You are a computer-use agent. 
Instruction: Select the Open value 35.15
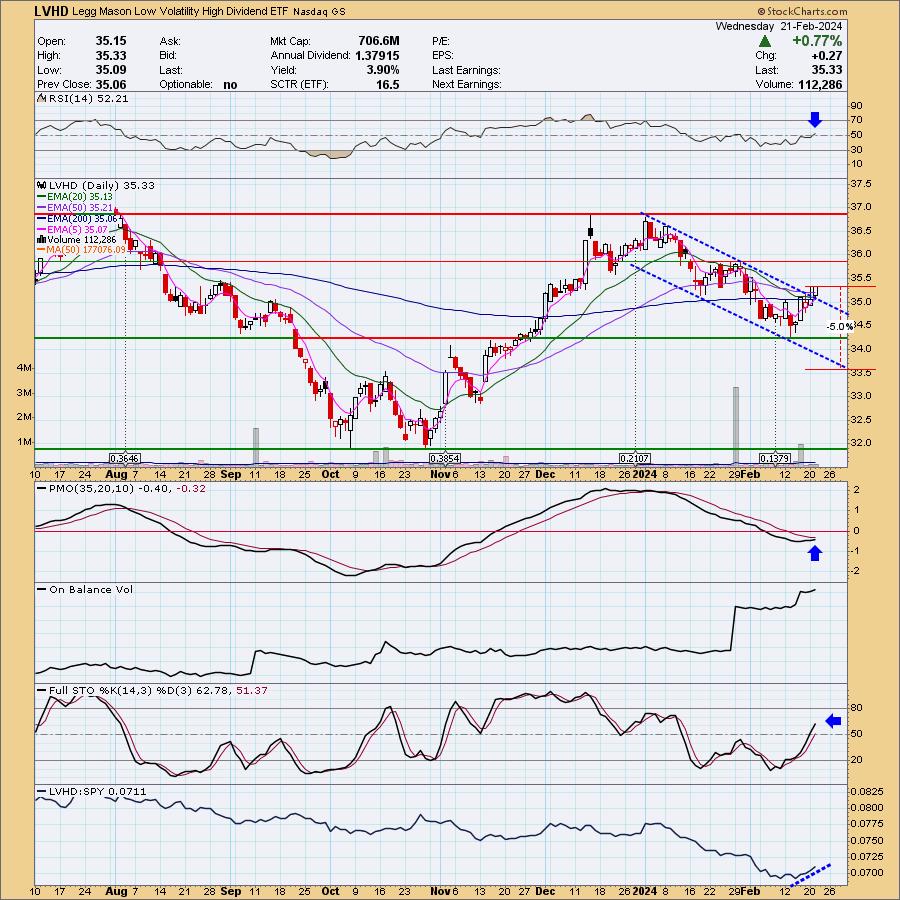[x=111, y=41]
